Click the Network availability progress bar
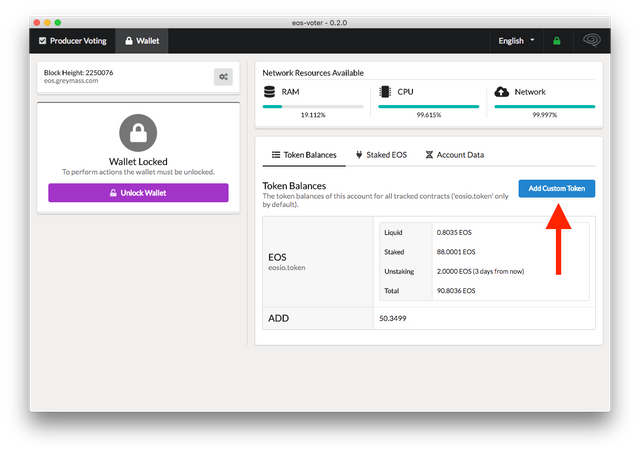 point(545,106)
